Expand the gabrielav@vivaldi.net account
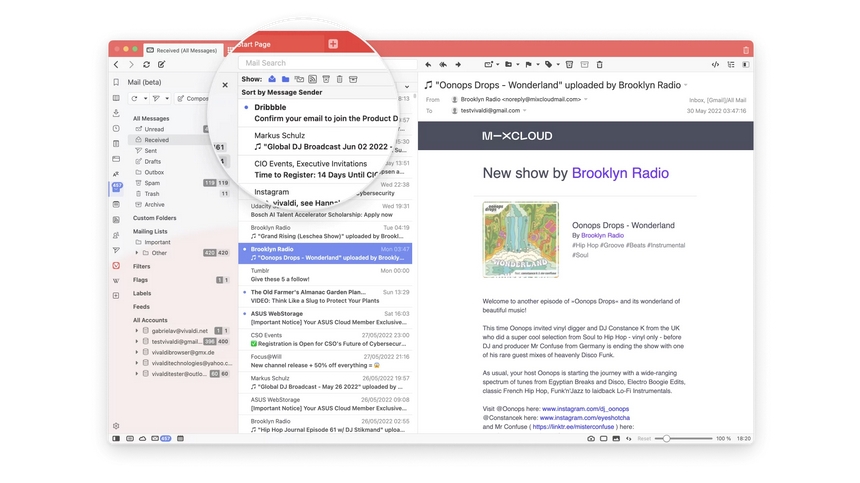The image size is (860, 483). click(137, 331)
